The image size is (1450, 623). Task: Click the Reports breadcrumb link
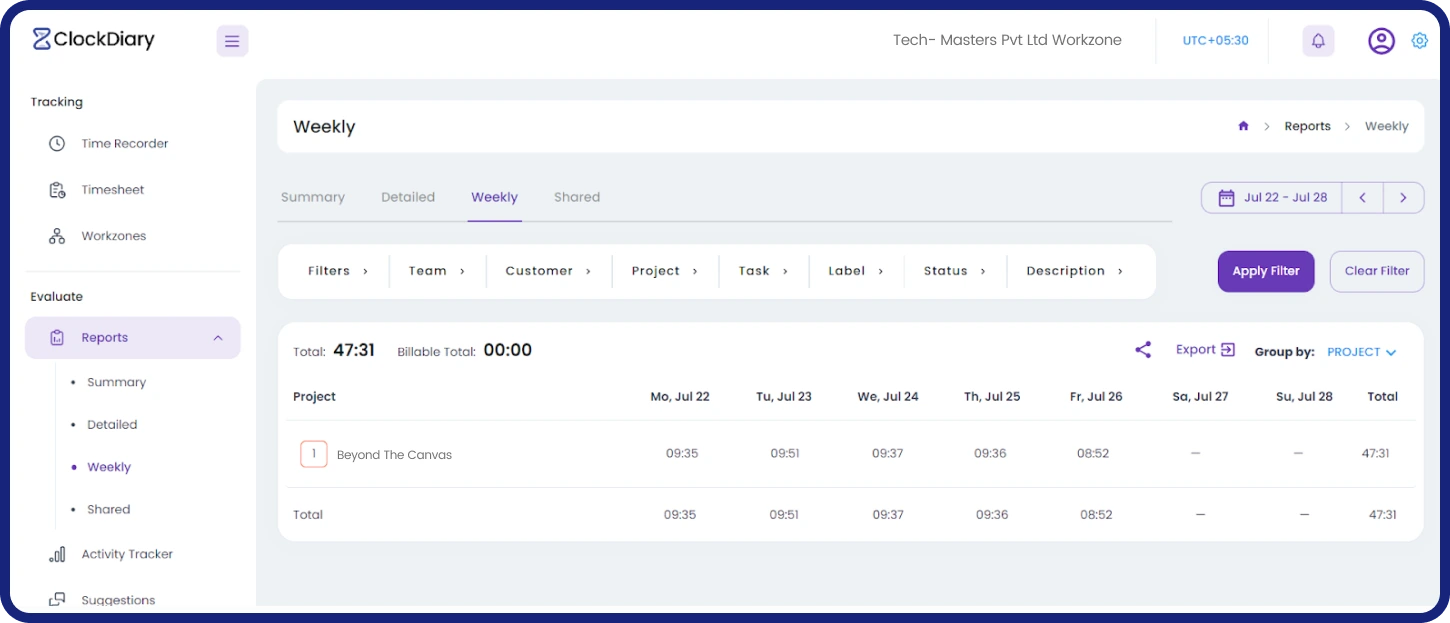(x=1307, y=126)
